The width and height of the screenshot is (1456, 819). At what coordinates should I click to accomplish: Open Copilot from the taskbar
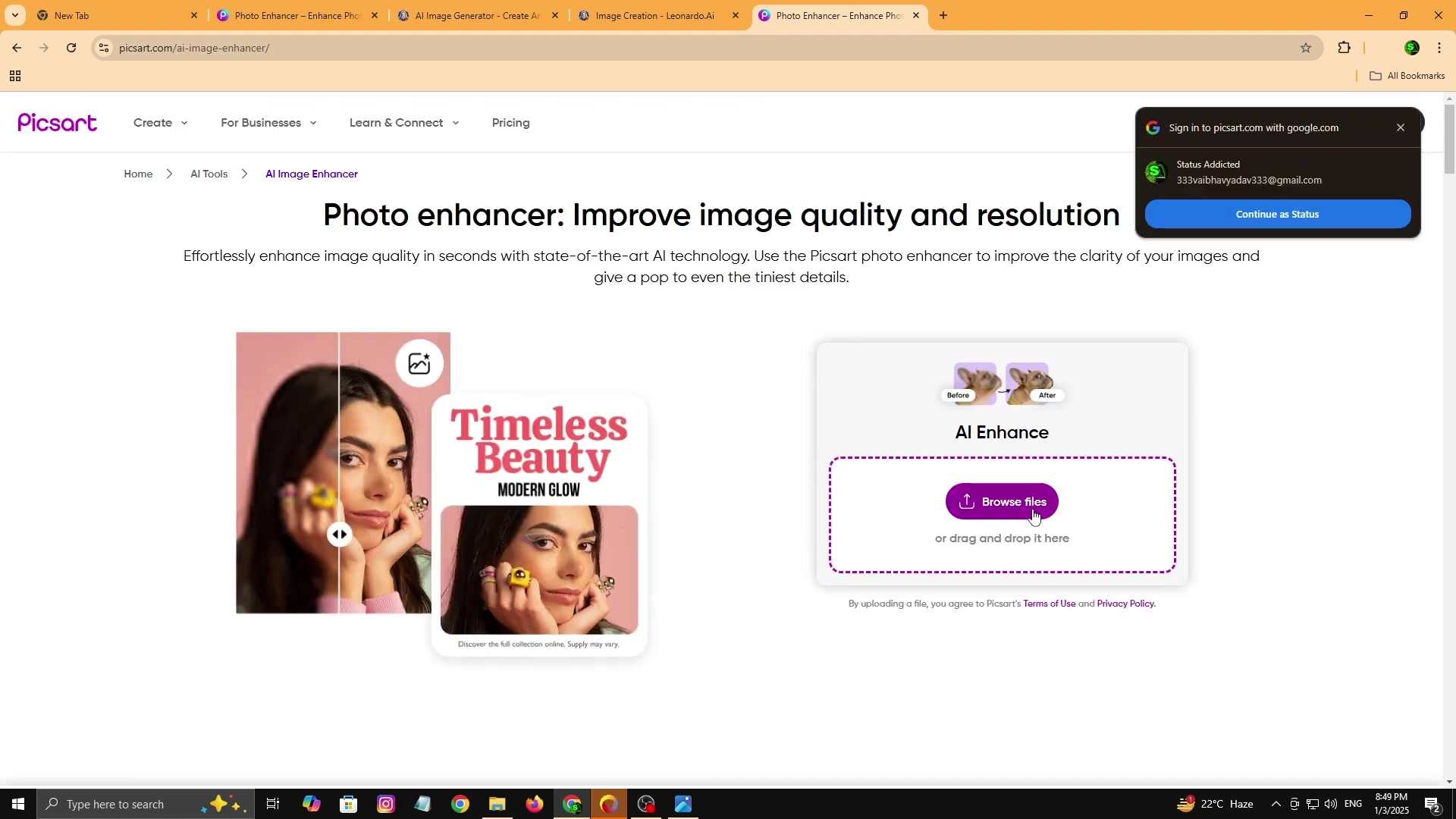311,804
